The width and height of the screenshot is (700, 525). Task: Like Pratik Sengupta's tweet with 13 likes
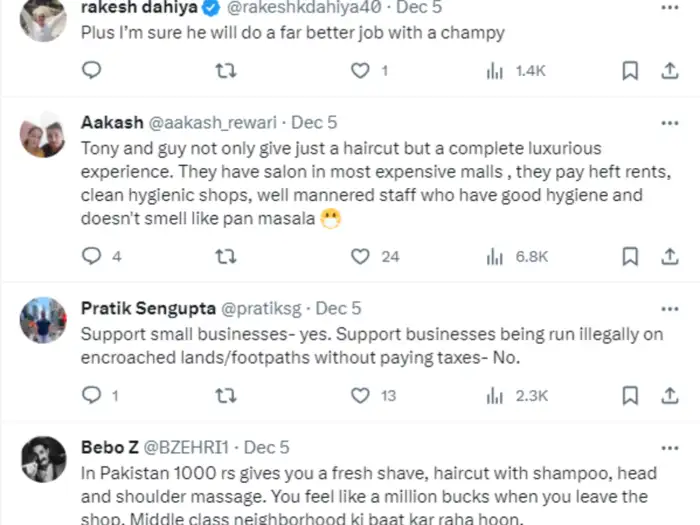tap(361, 396)
